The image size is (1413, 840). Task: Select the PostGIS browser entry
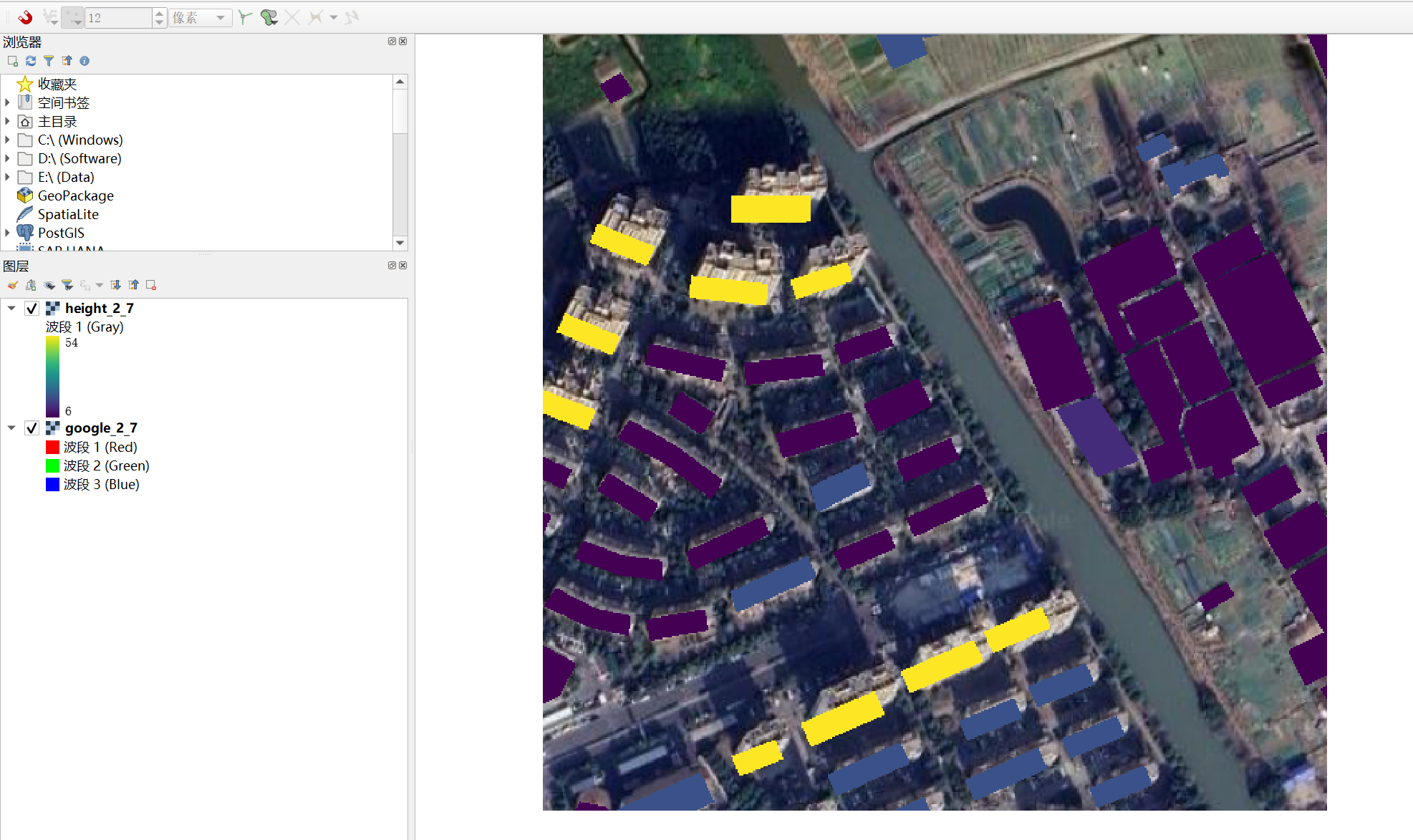(61, 233)
